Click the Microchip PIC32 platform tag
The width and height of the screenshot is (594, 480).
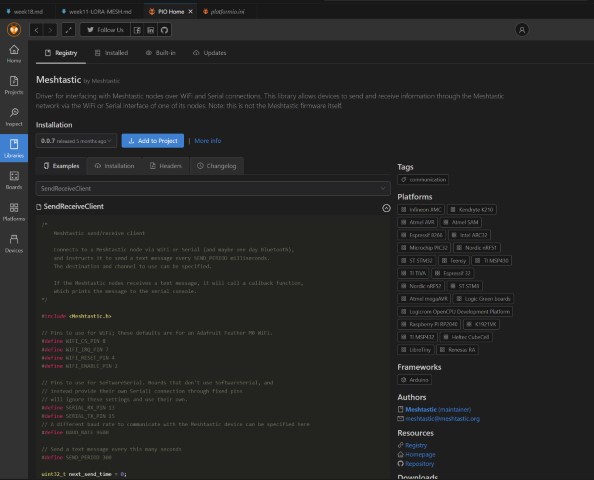(x=424, y=248)
